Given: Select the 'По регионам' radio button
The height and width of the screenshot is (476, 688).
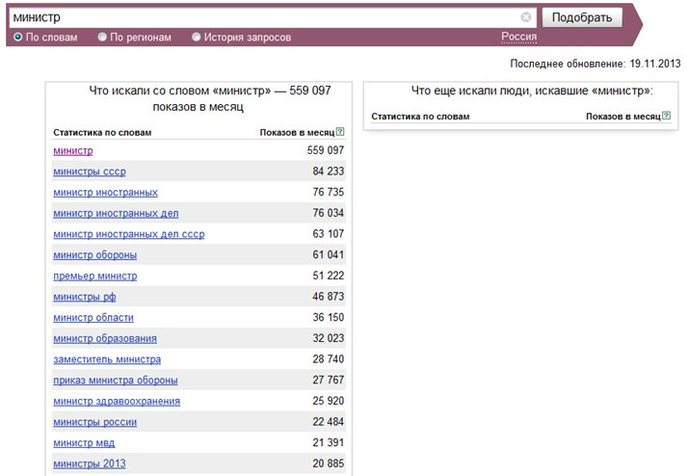Looking at the screenshot, I should [x=102, y=37].
